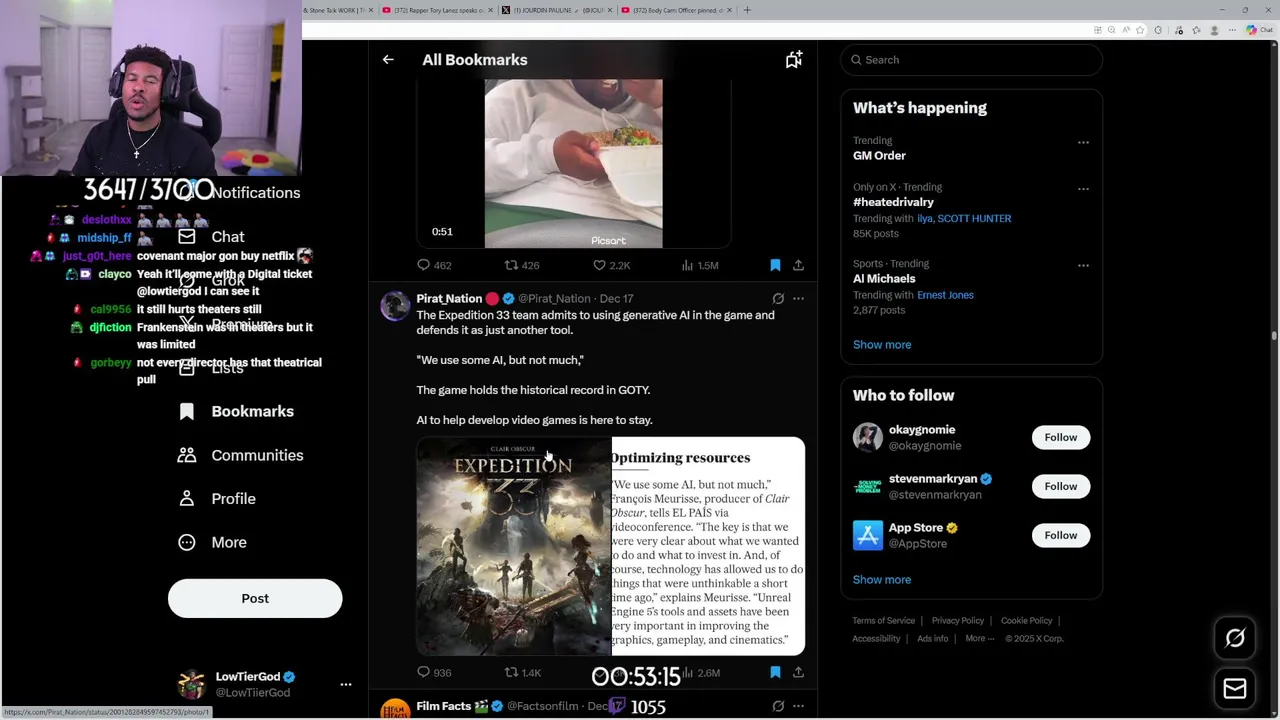1280x720 pixels.
Task: Open more options on the Pirat_Nation post
Action: [x=798, y=298]
